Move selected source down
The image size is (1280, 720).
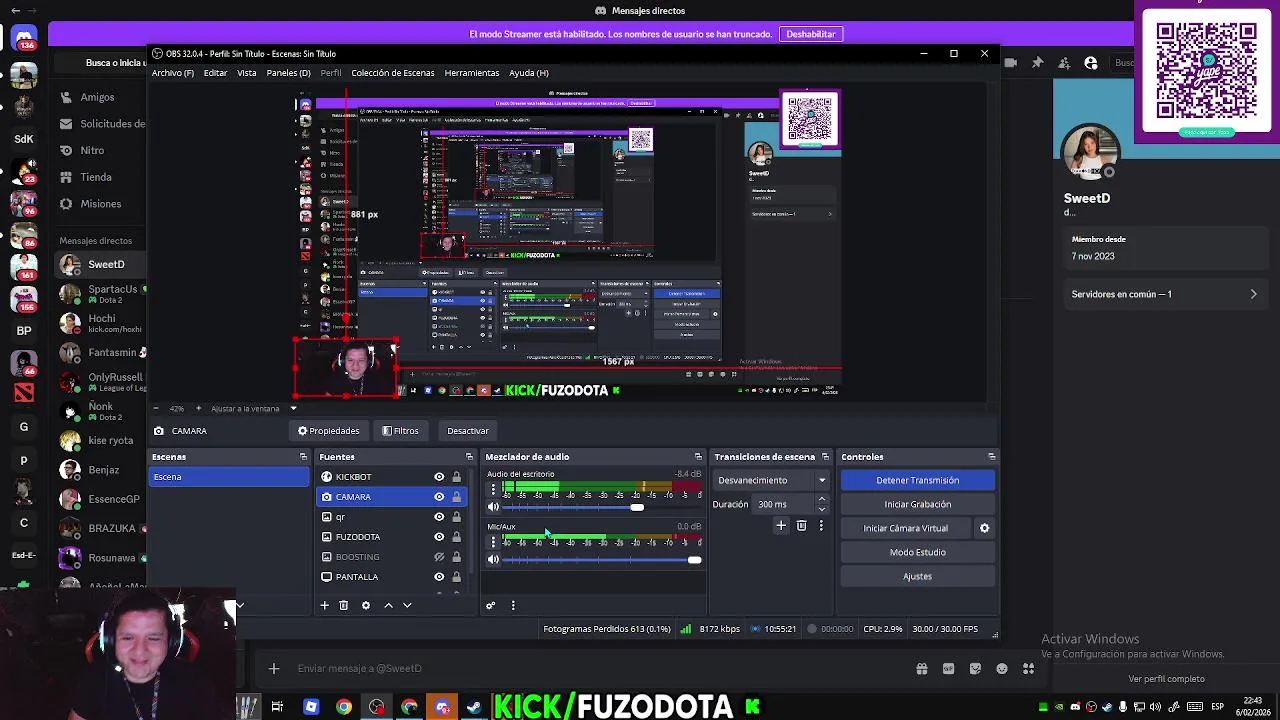(x=407, y=605)
